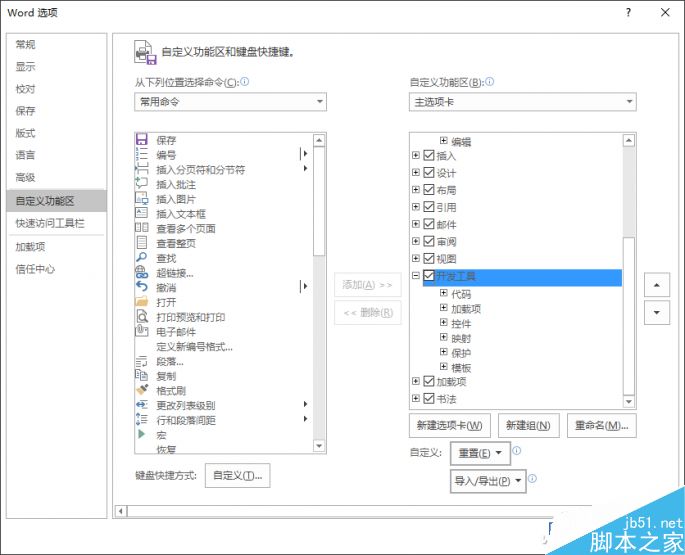The image size is (685, 555).
Task: Click the Hyperlink icon
Action: [142, 273]
